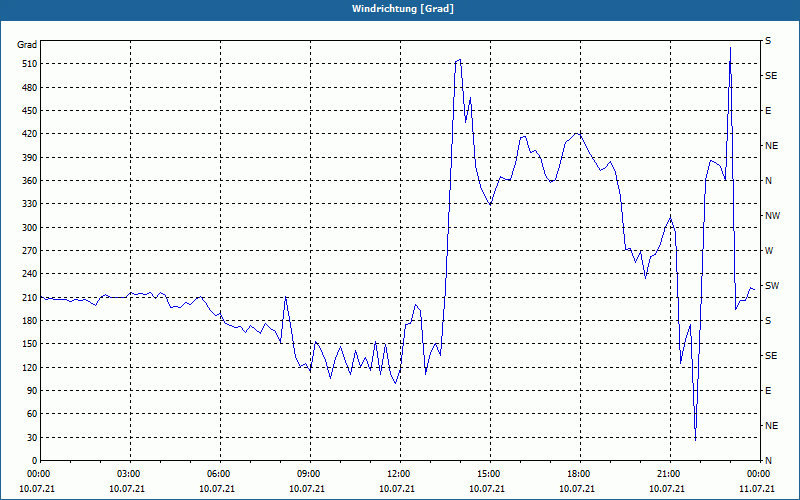Click the 11.07.21 date label
Screen dimensions: 800x500
click(x=757, y=489)
